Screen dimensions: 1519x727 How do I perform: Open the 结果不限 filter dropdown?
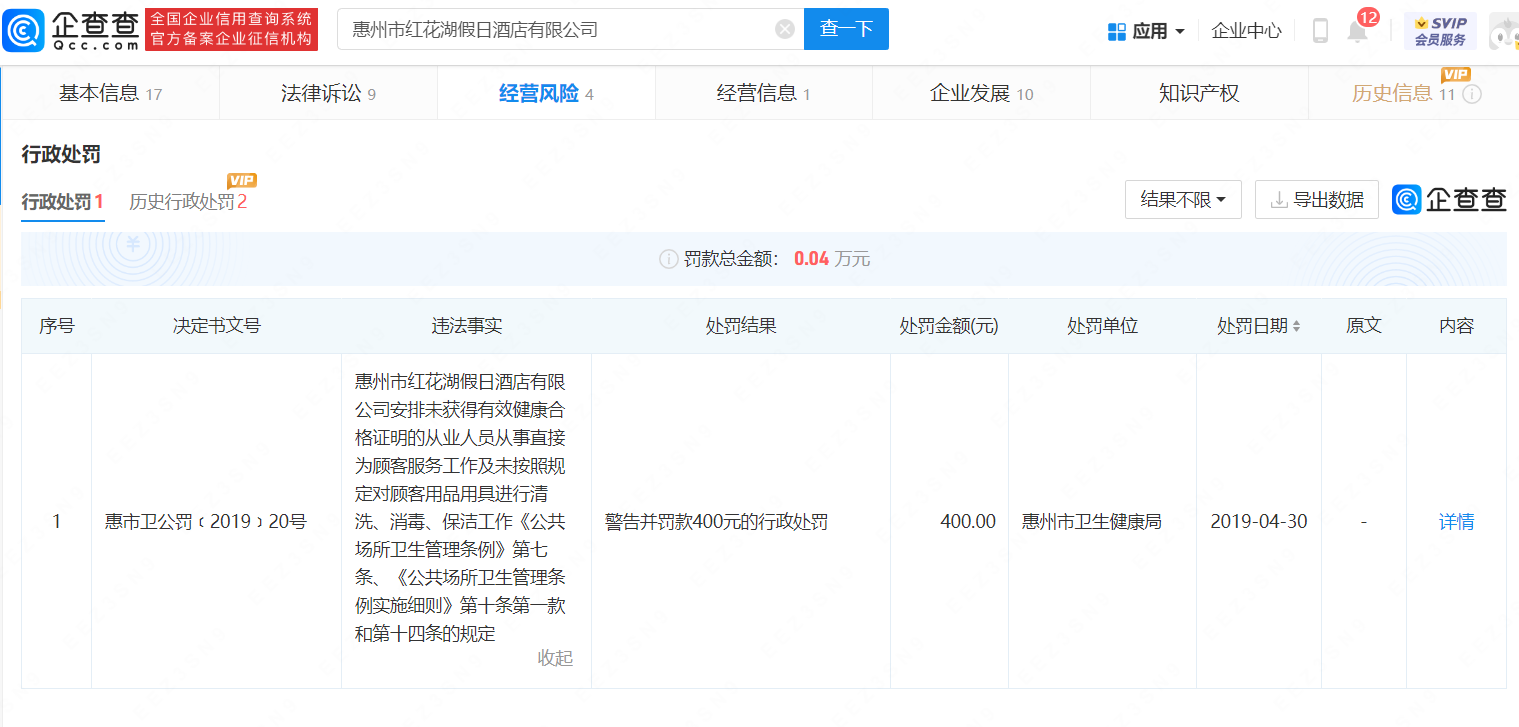[x=1183, y=200]
